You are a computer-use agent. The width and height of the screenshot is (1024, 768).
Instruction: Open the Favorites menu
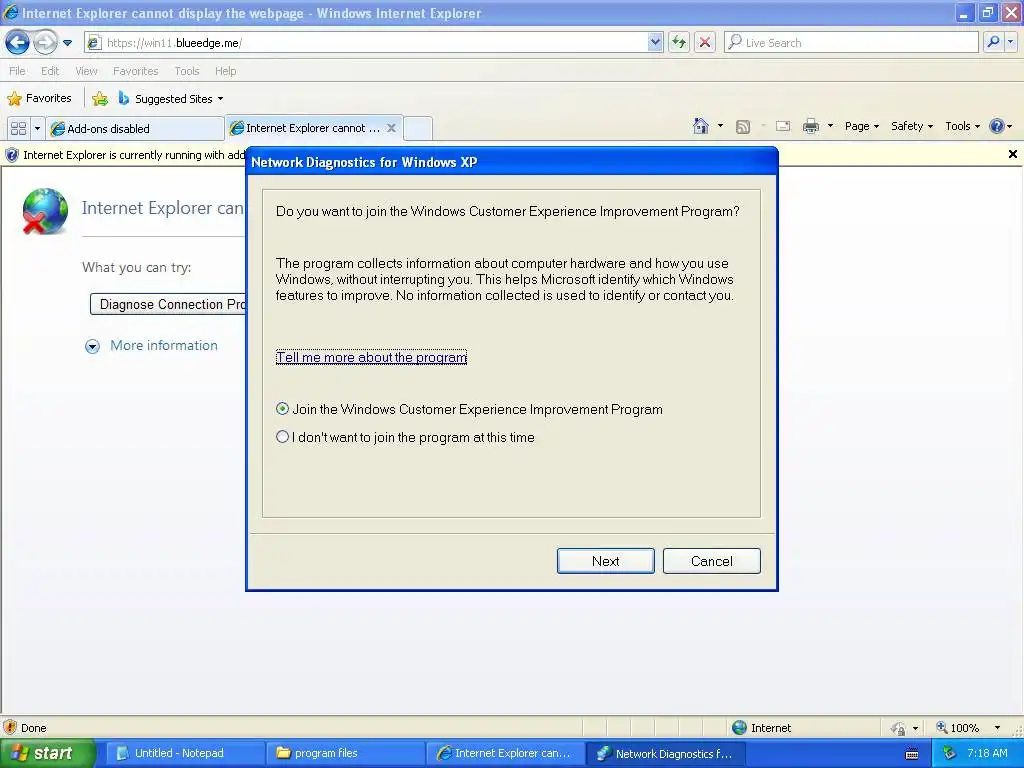pyautogui.click(x=135, y=71)
